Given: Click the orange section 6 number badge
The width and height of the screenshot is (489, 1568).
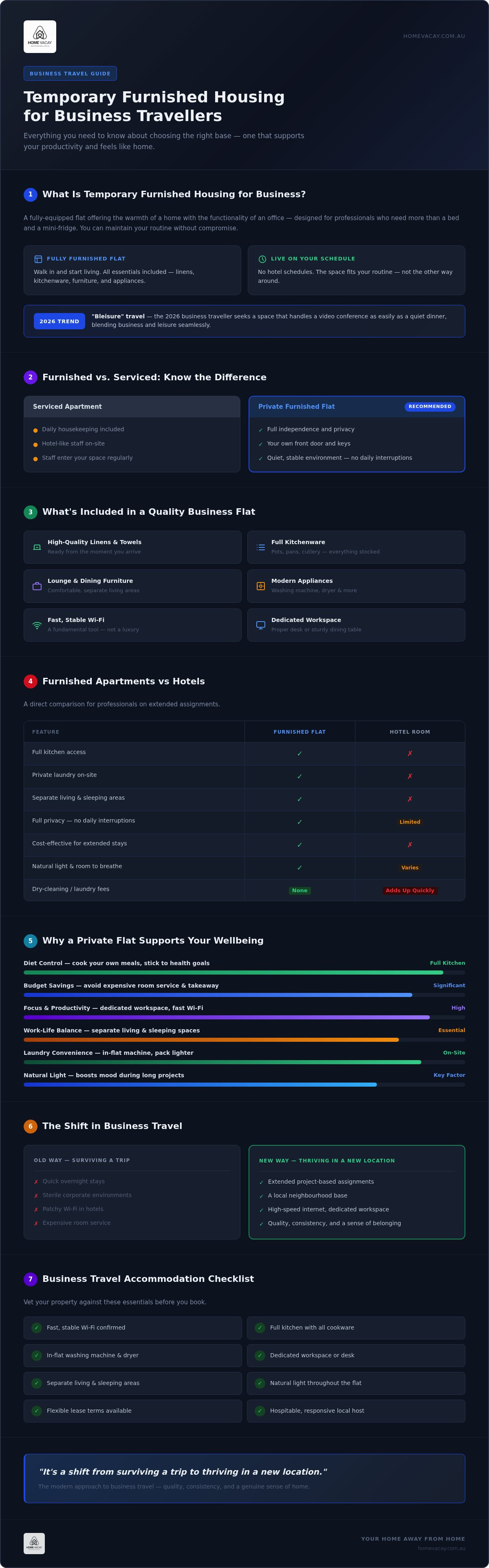Looking at the screenshot, I should (x=31, y=1126).
